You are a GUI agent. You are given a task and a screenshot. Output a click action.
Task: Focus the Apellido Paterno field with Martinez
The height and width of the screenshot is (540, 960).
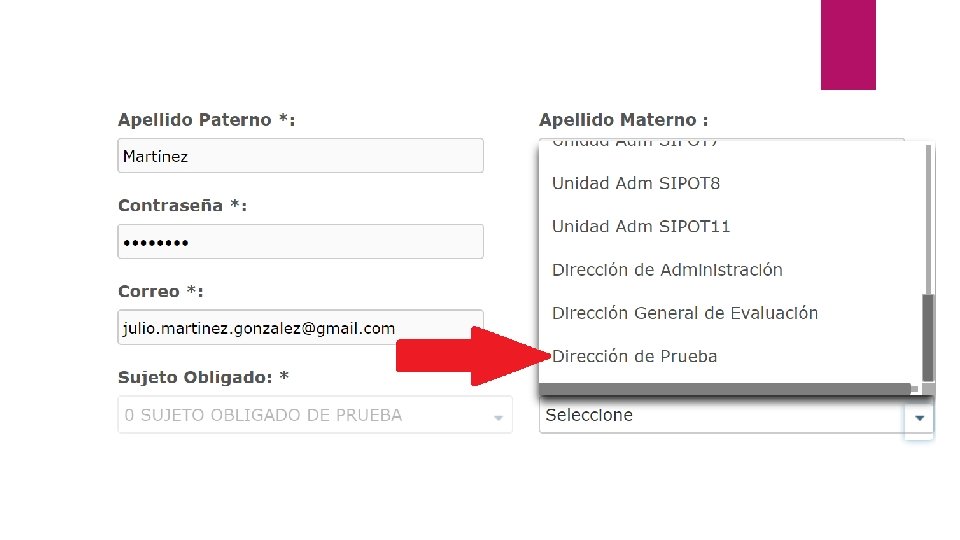[x=300, y=156]
